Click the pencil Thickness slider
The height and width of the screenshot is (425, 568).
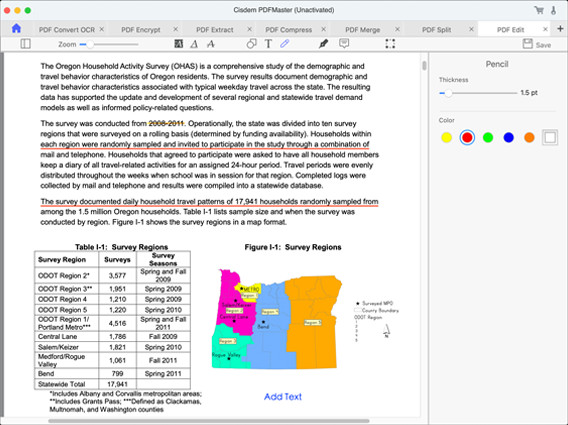coord(478,93)
